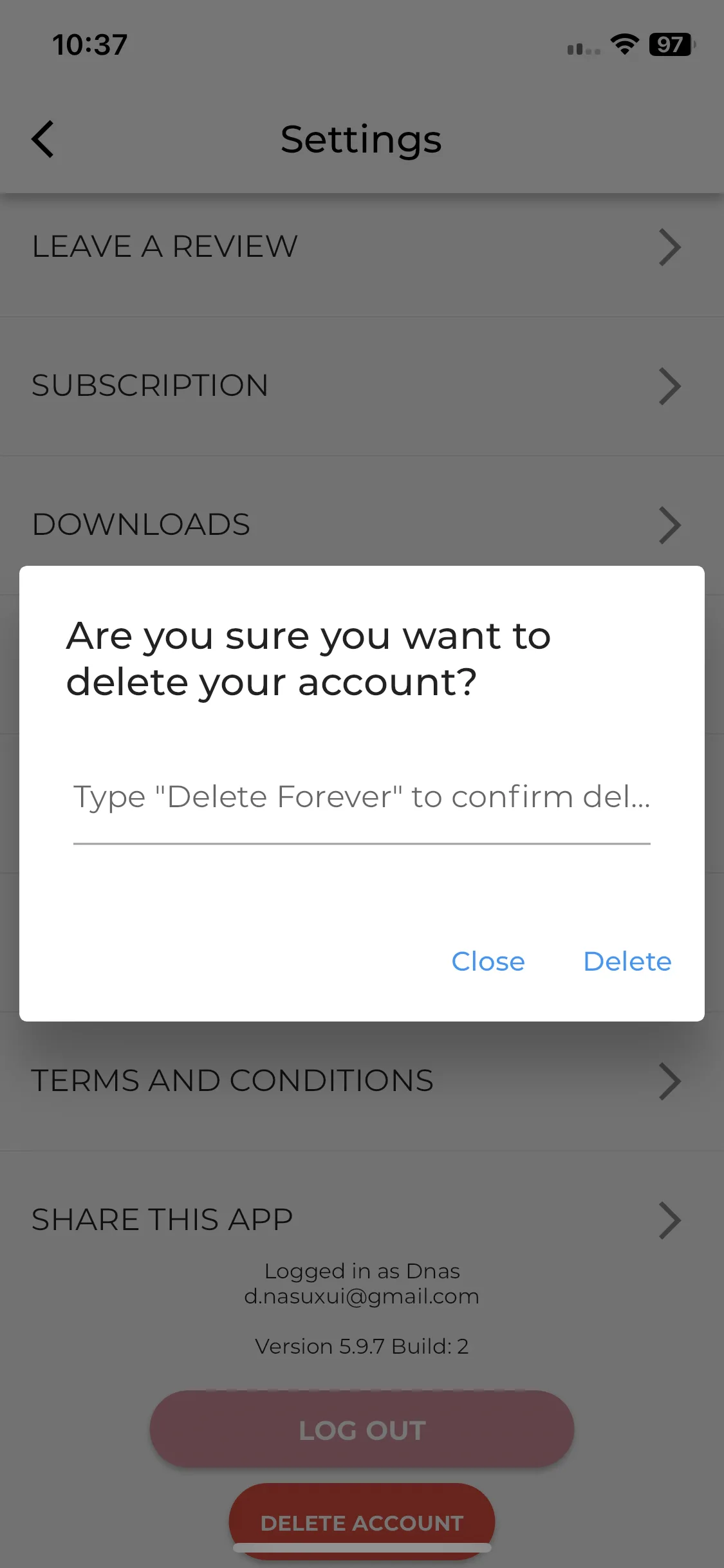Dismiss the dialog with Close
724x1568 pixels.
coord(488,962)
